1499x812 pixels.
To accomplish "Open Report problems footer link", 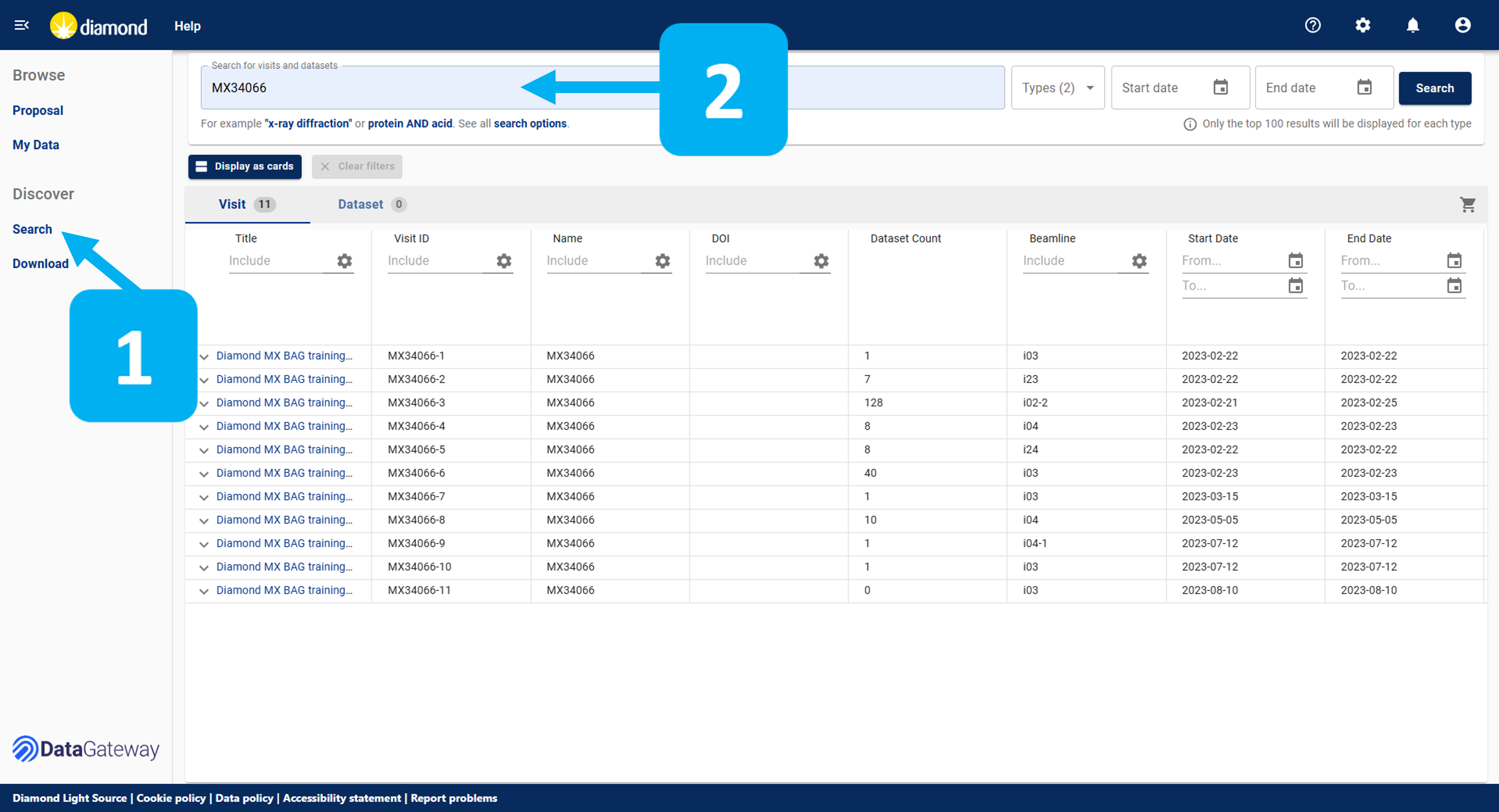I will click(x=454, y=798).
